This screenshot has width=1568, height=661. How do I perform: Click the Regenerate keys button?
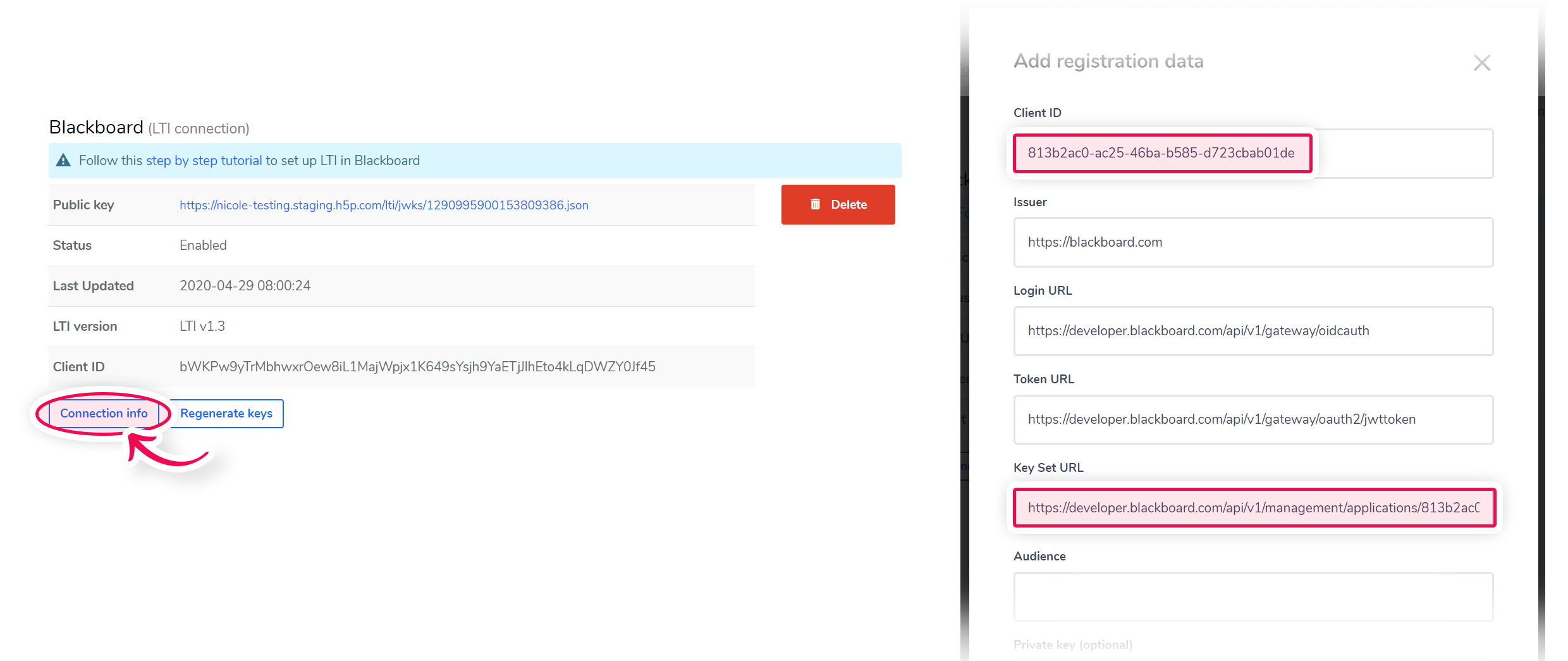[226, 414]
